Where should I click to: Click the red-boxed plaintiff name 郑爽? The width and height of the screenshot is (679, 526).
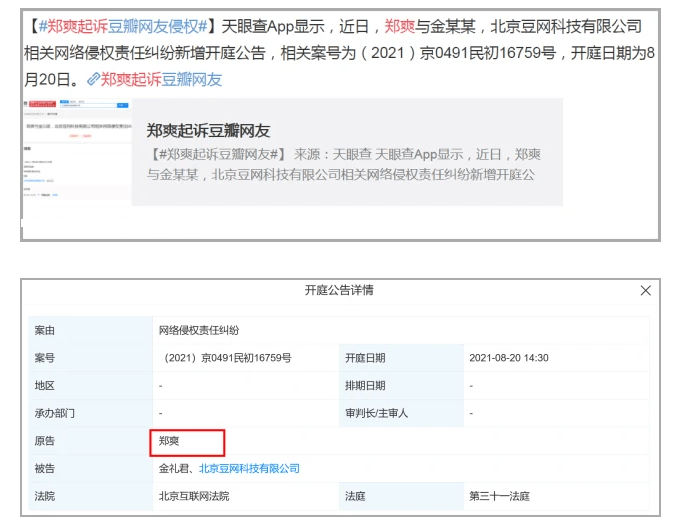click(169, 441)
